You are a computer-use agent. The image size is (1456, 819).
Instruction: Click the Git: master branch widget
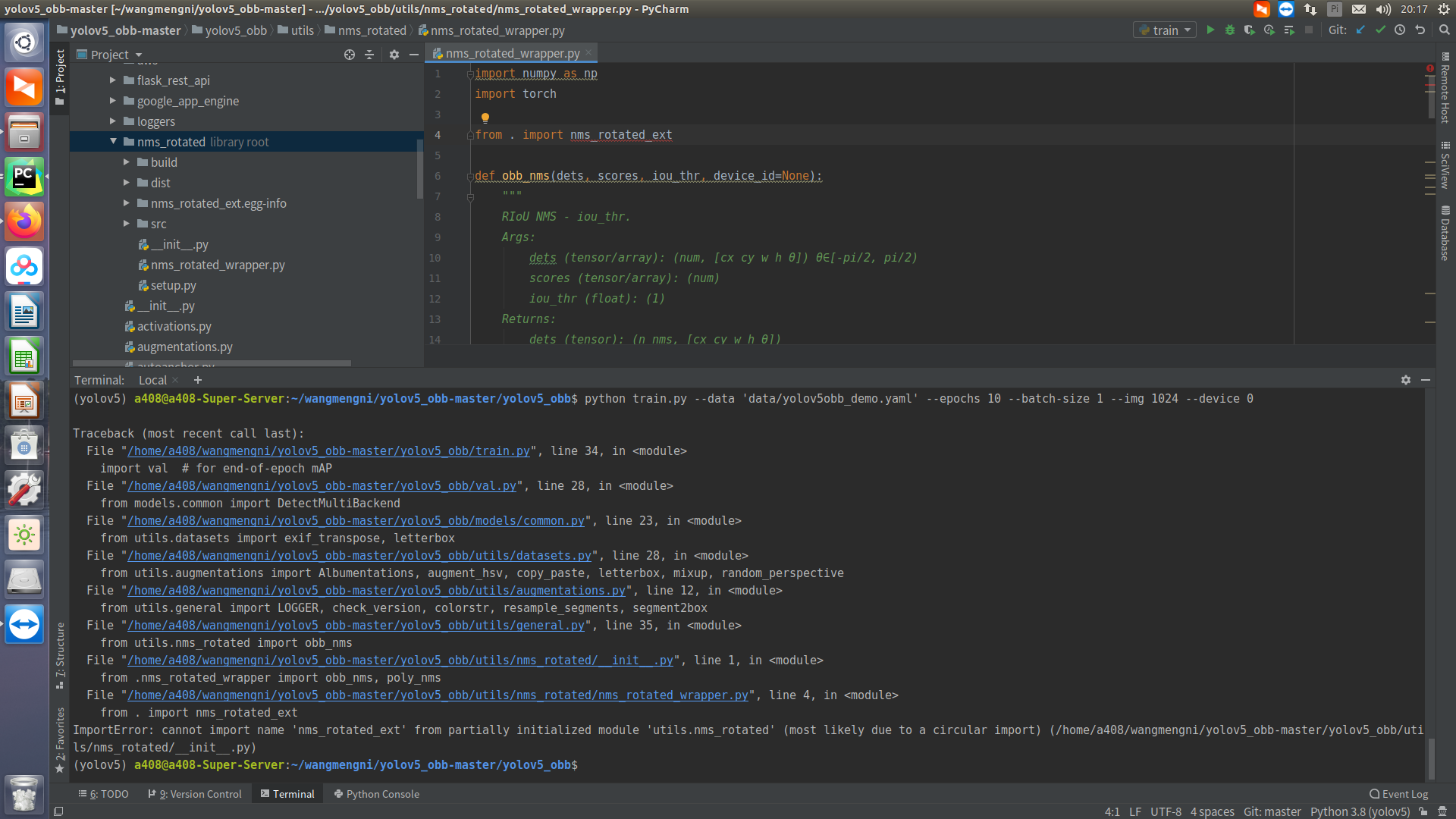click(1272, 811)
